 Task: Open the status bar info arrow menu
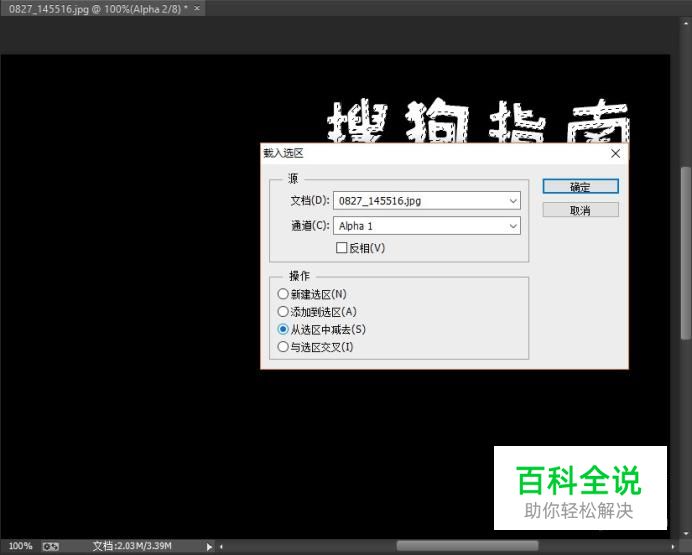tap(209, 547)
